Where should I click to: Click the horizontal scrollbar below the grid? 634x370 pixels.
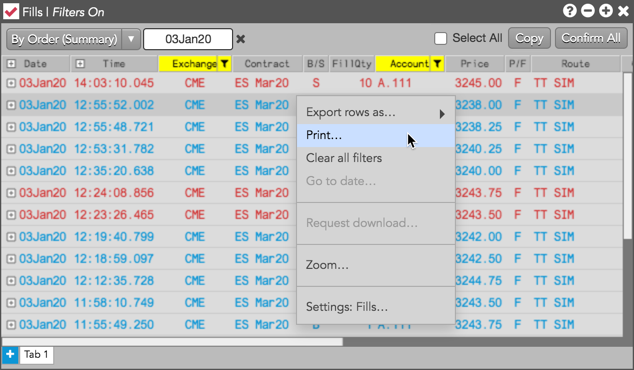[x=173, y=342]
